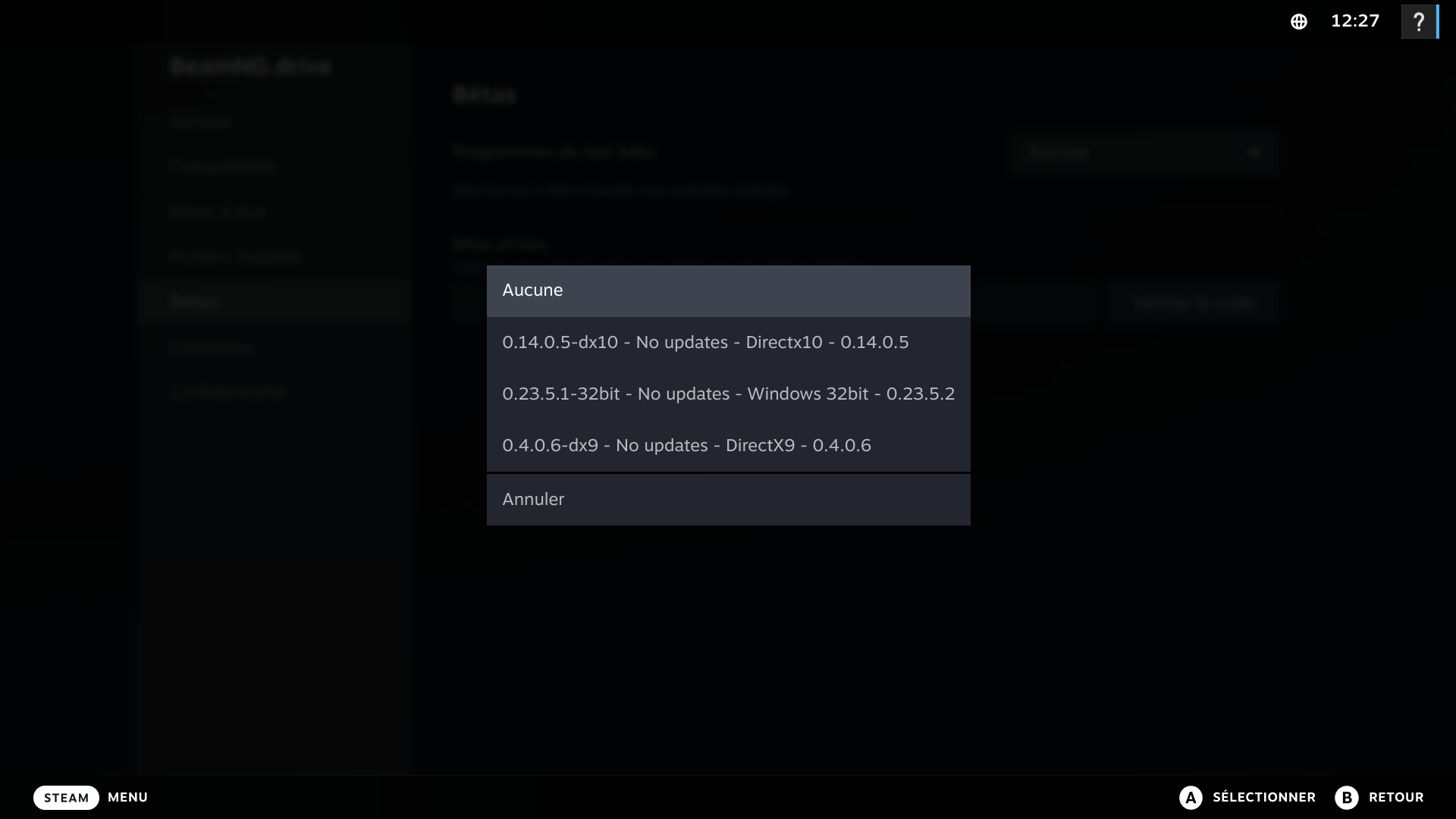
Task: Open the dimmed beta program dropdown arrow
Action: [x=1254, y=152]
